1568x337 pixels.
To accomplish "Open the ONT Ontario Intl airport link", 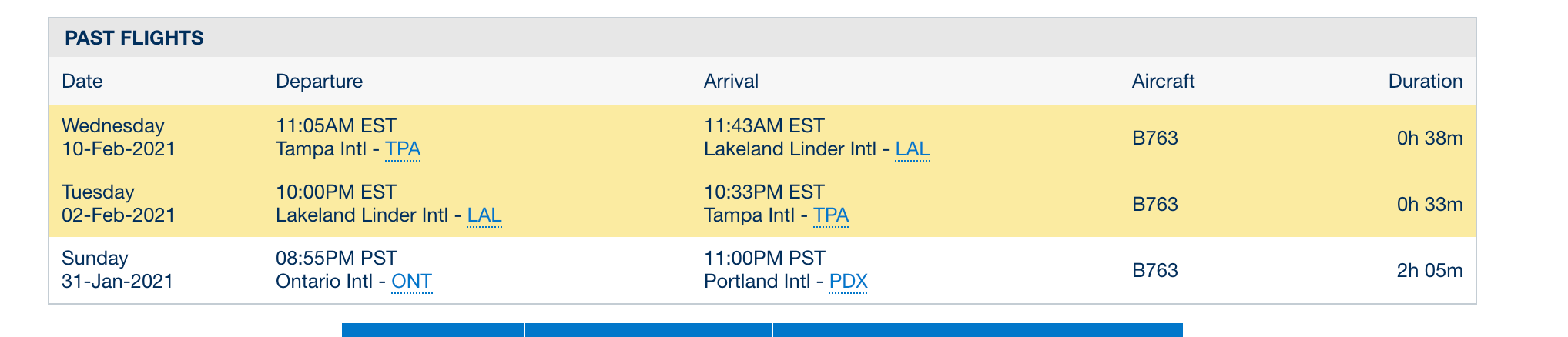I will pyautogui.click(x=411, y=282).
